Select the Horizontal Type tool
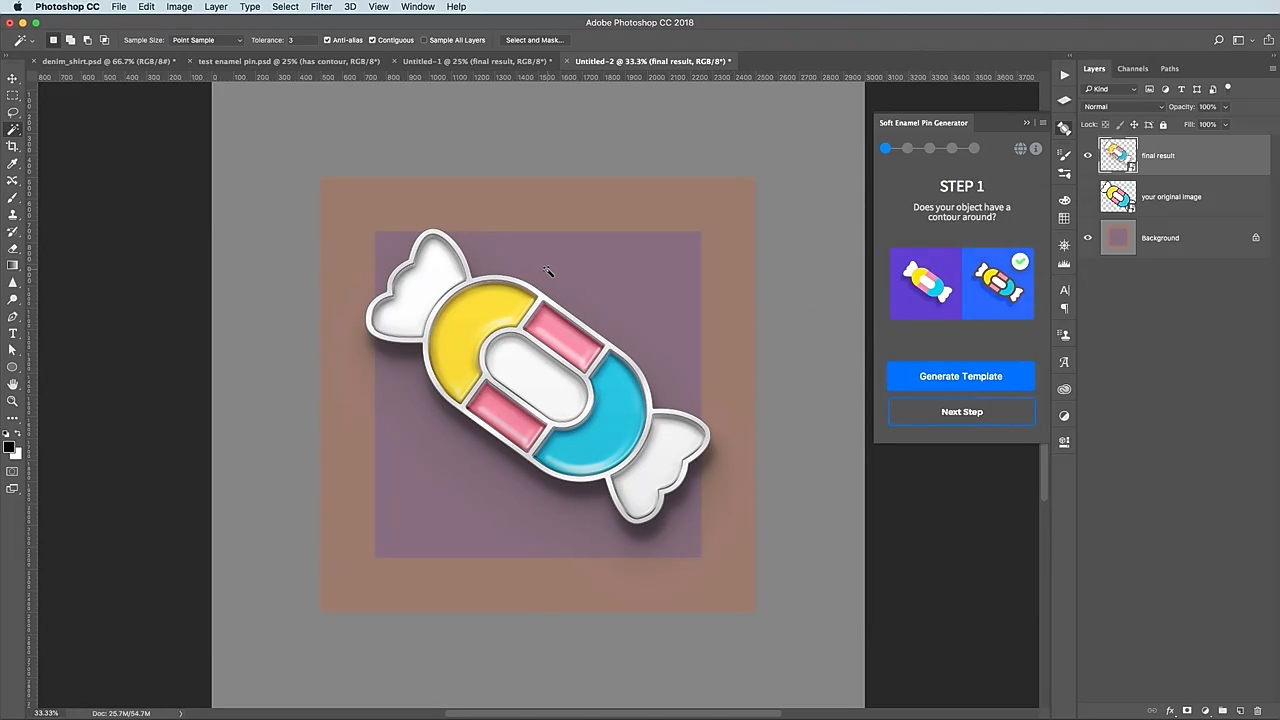The image size is (1280, 720). [x=12, y=333]
